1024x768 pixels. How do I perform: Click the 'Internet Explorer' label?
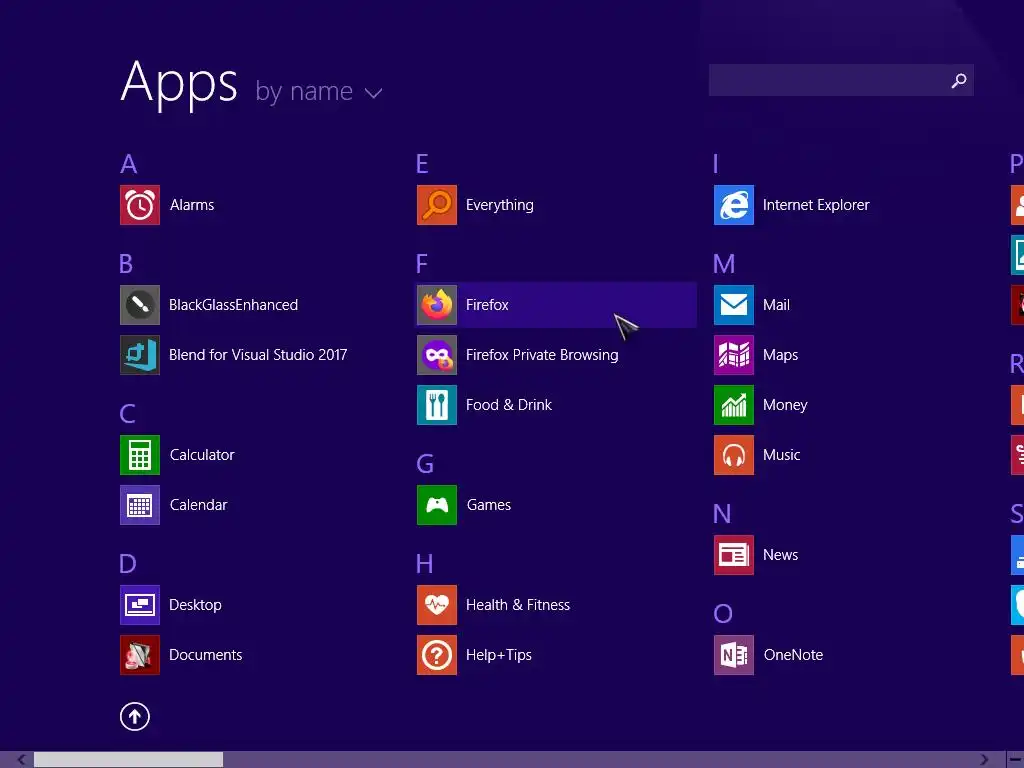[x=816, y=205]
